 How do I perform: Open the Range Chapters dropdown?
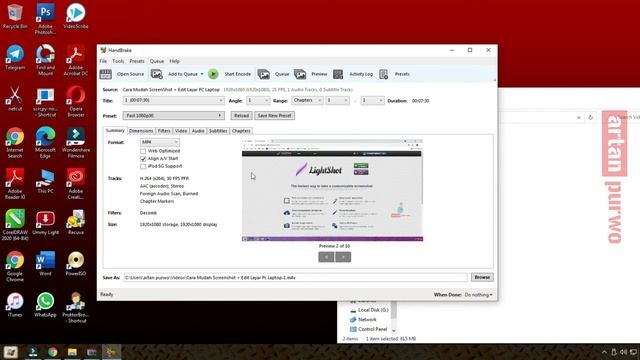tap(307, 100)
